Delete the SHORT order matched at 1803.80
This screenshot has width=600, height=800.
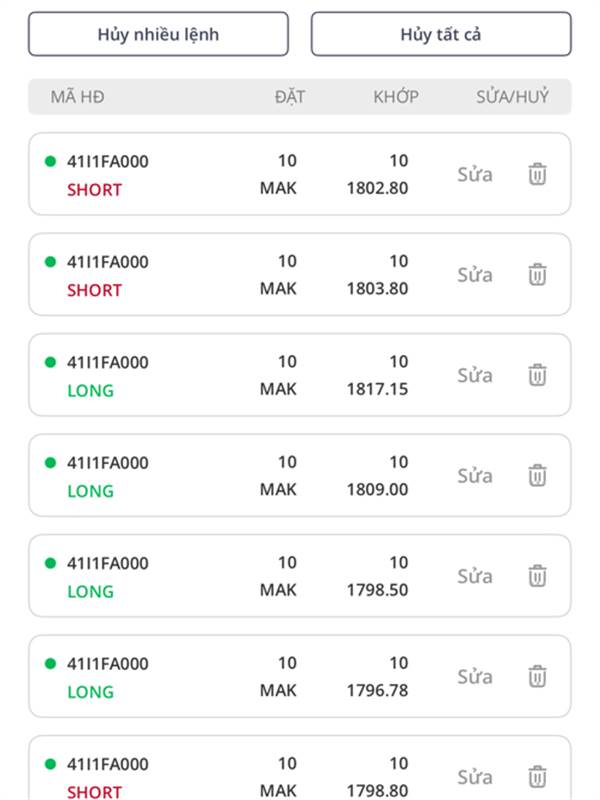(537, 274)
